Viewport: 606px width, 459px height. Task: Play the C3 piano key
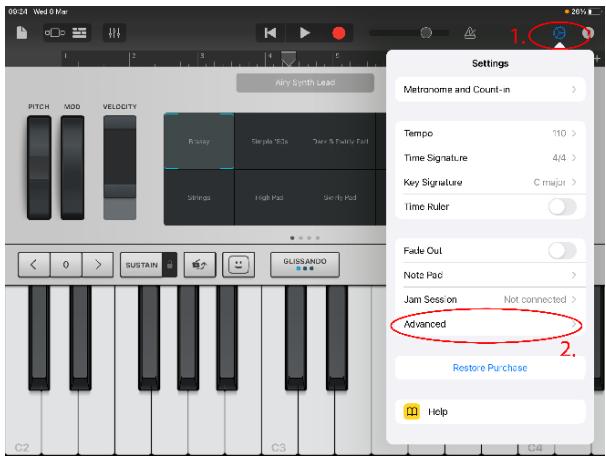point(279,421)
